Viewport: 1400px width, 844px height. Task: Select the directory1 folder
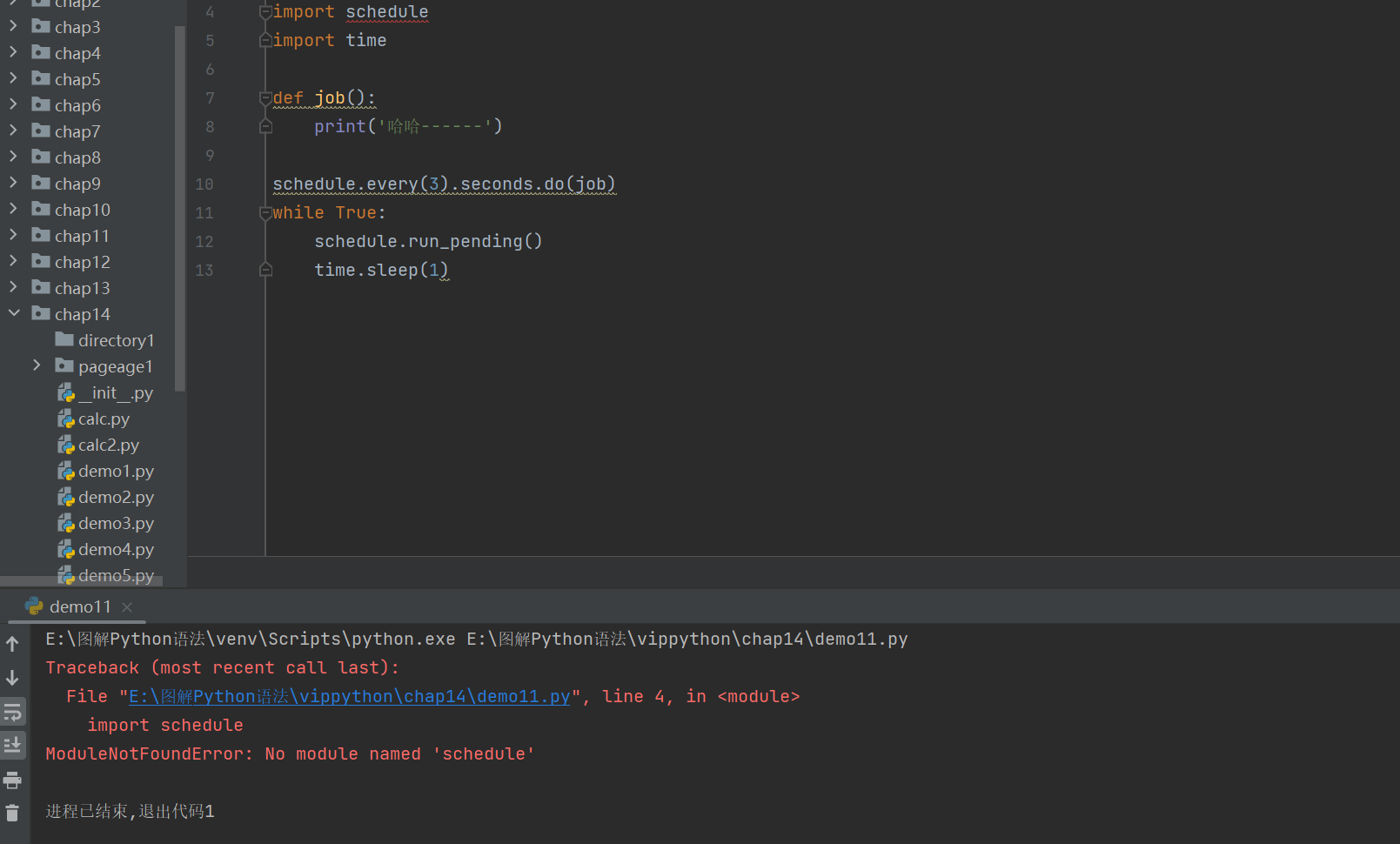104,340
